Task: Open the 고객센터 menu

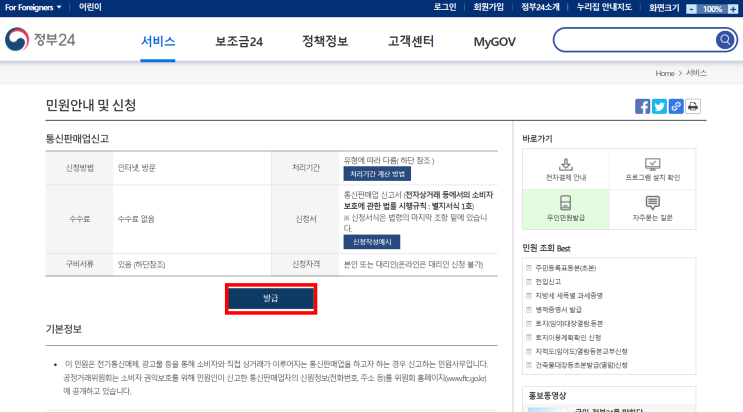Action: tap(411, 41)
